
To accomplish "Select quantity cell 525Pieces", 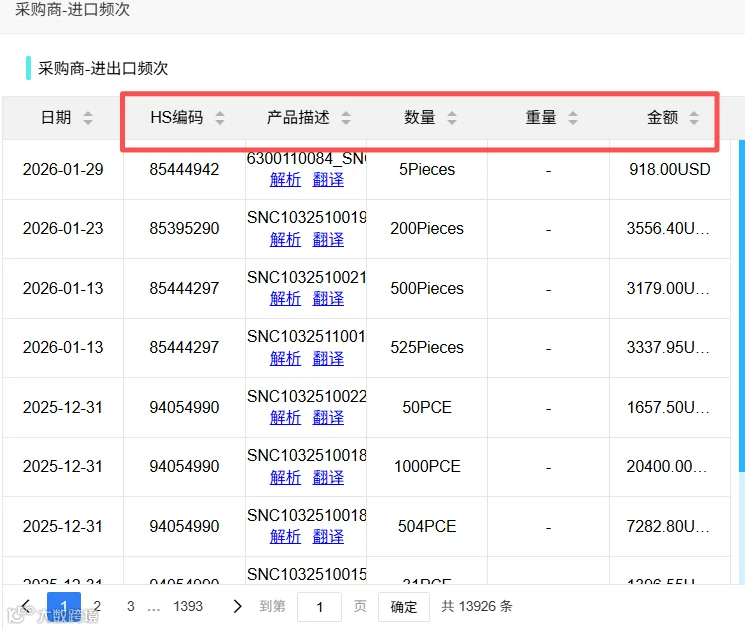I will pyautogui.click(x=427, y=347).
